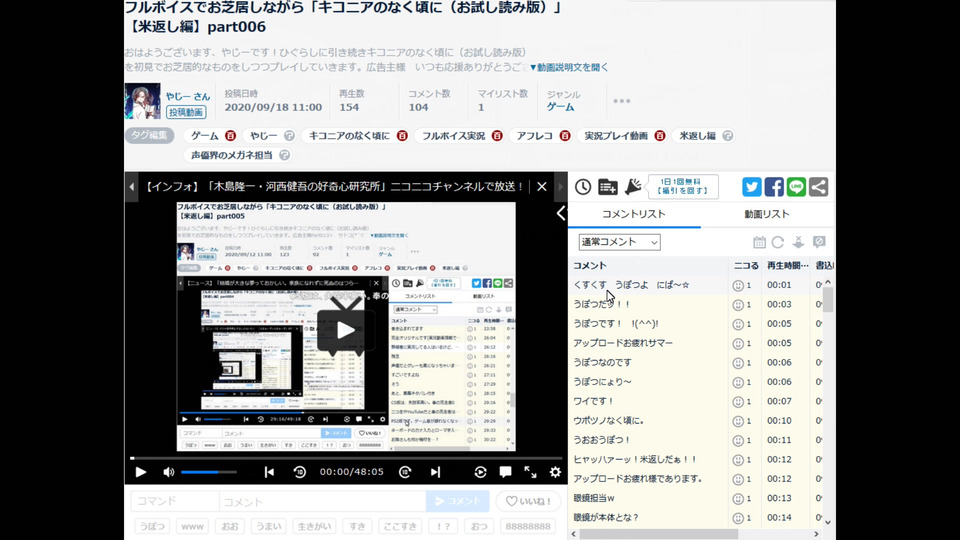Play the video with the play button
The image size is (960, 540).
pyautogui.click(x=141, y=472)
